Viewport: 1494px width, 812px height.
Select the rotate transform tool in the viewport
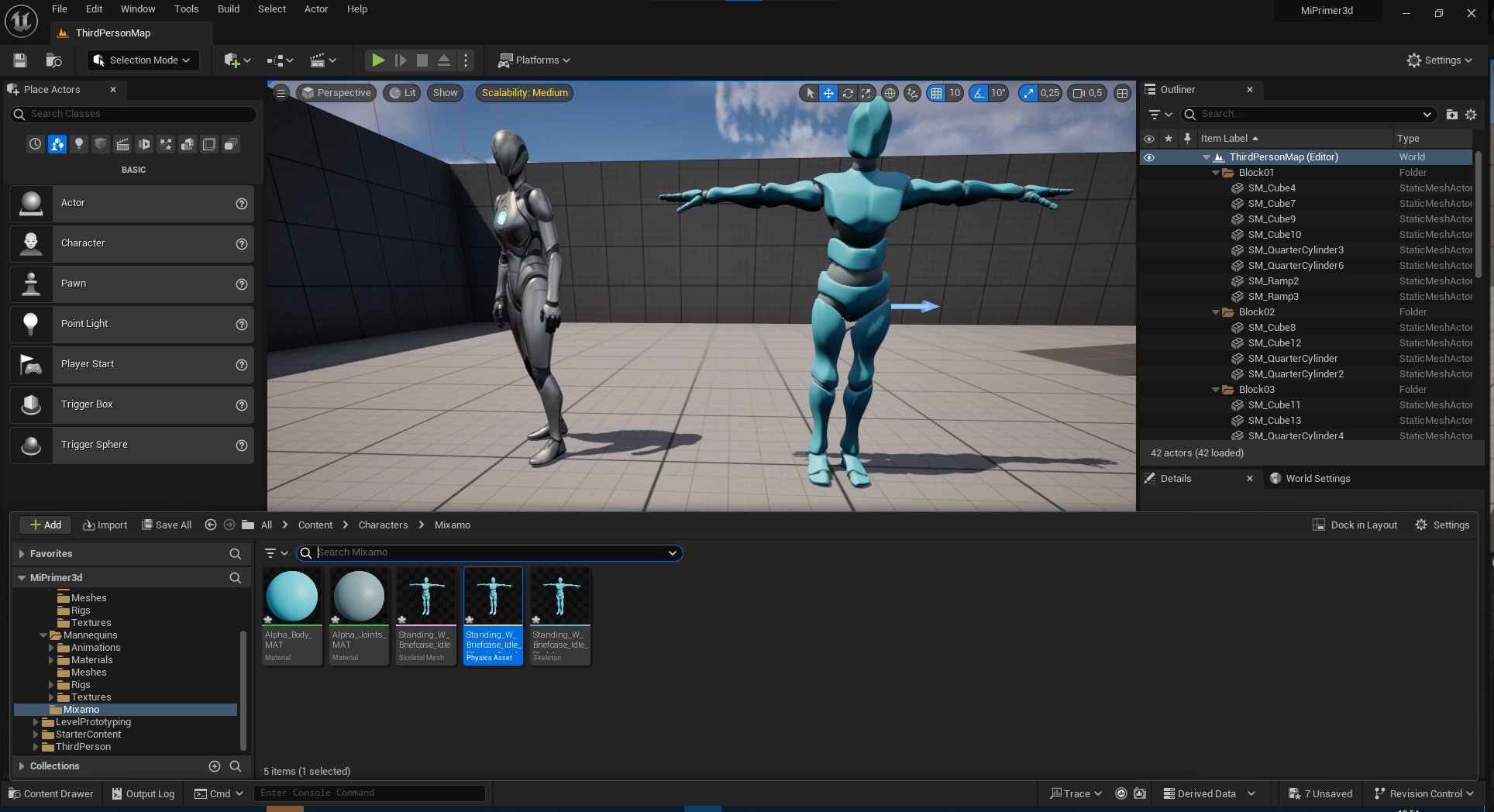[848, 93]
